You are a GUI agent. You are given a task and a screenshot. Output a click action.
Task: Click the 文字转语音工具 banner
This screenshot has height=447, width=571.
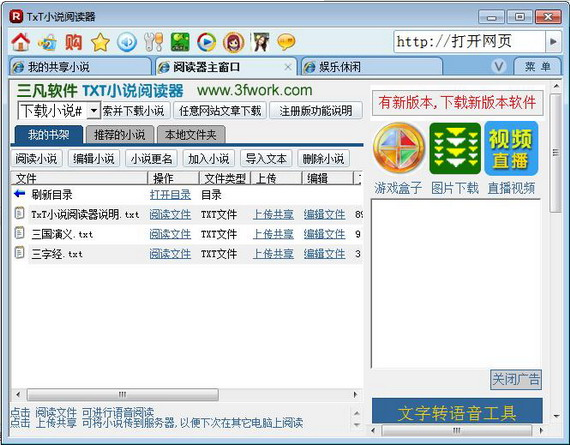tap(457, 412)
